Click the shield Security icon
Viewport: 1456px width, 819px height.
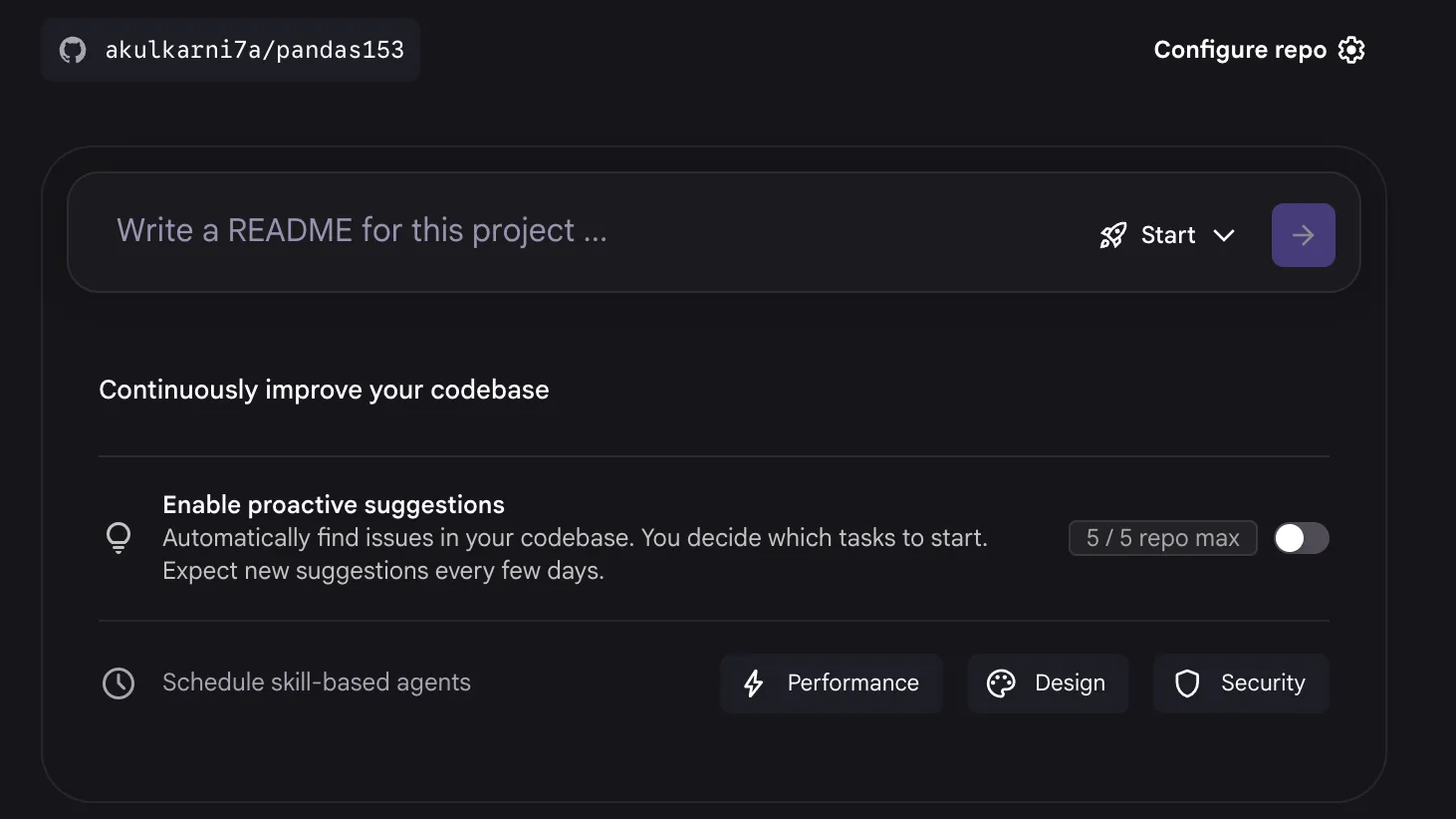1187,683
